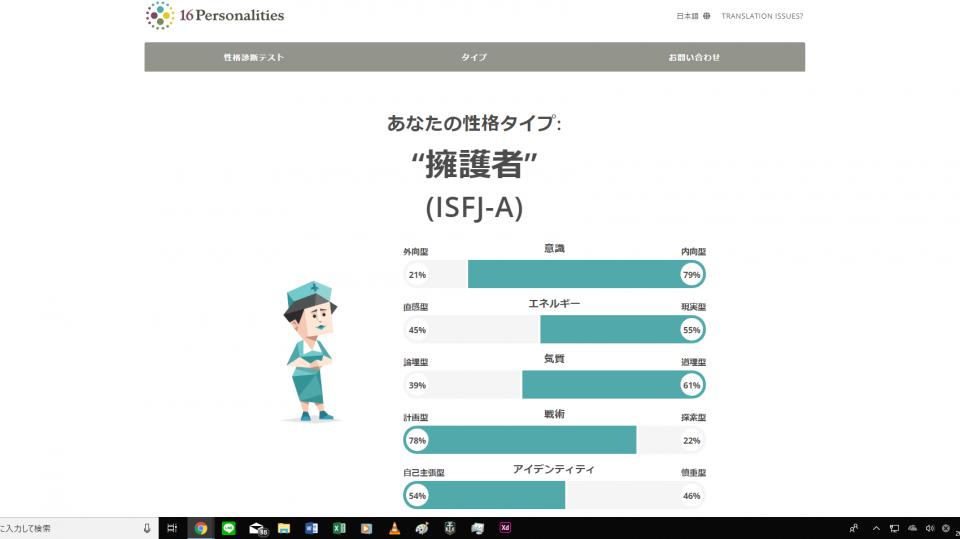Click the 気質 trait bar

554,385
